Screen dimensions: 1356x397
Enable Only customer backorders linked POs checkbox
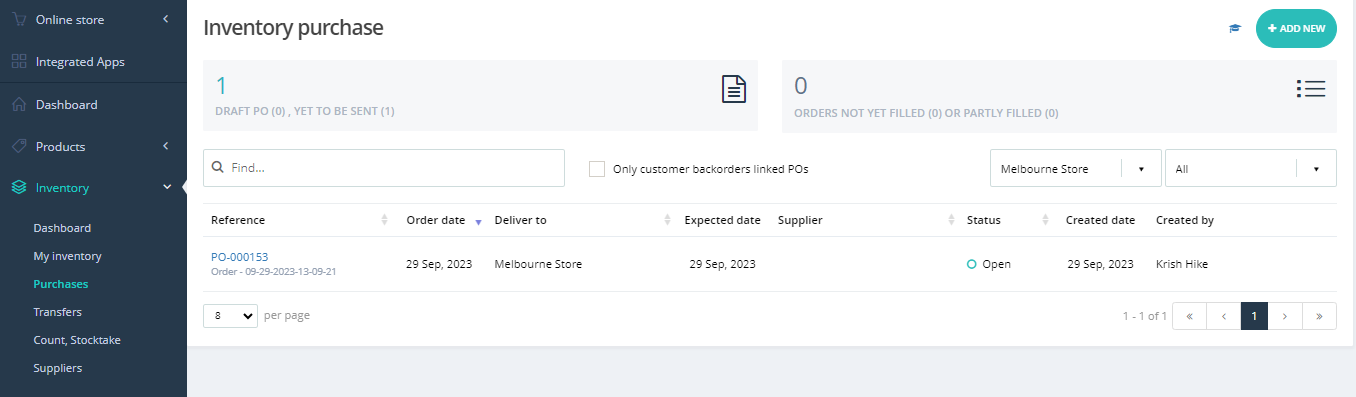click(x=597, y=169)
